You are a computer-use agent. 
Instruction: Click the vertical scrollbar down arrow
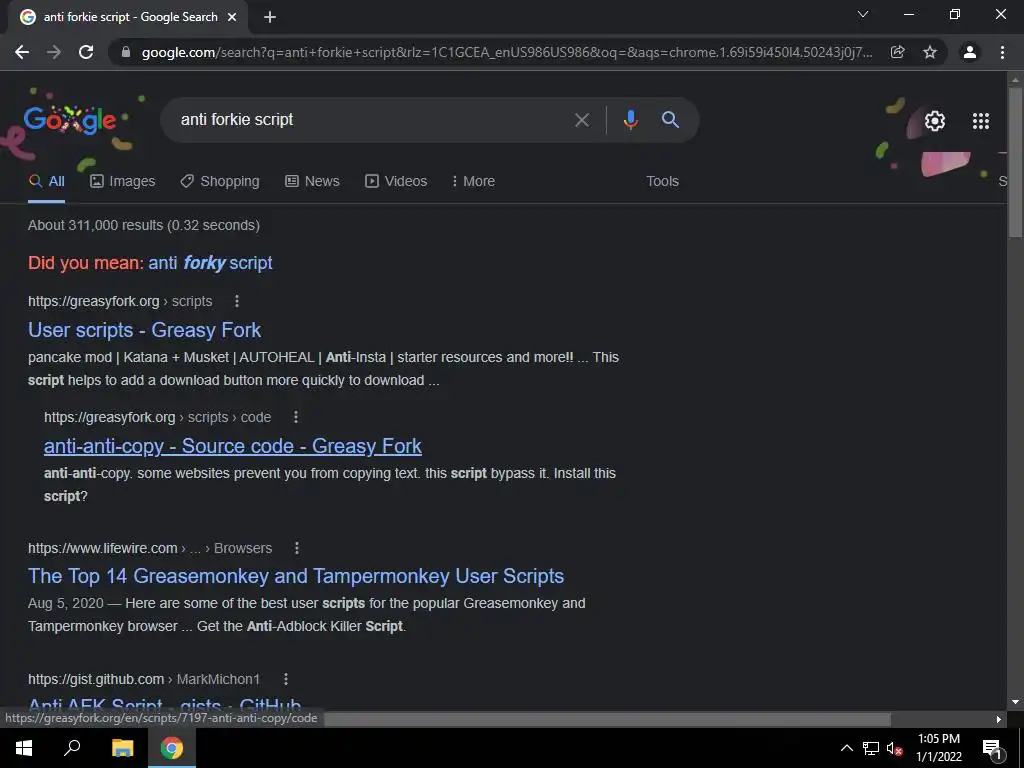(1015, 703)
